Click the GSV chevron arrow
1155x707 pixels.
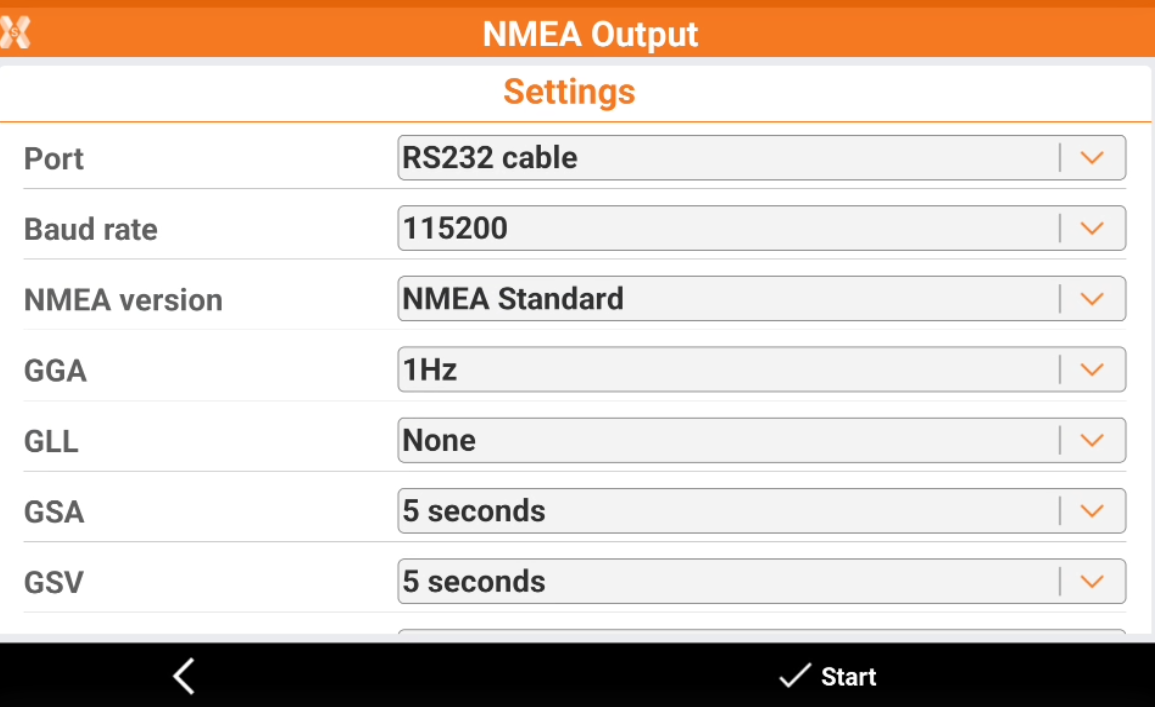click(x=1092, y=582)
